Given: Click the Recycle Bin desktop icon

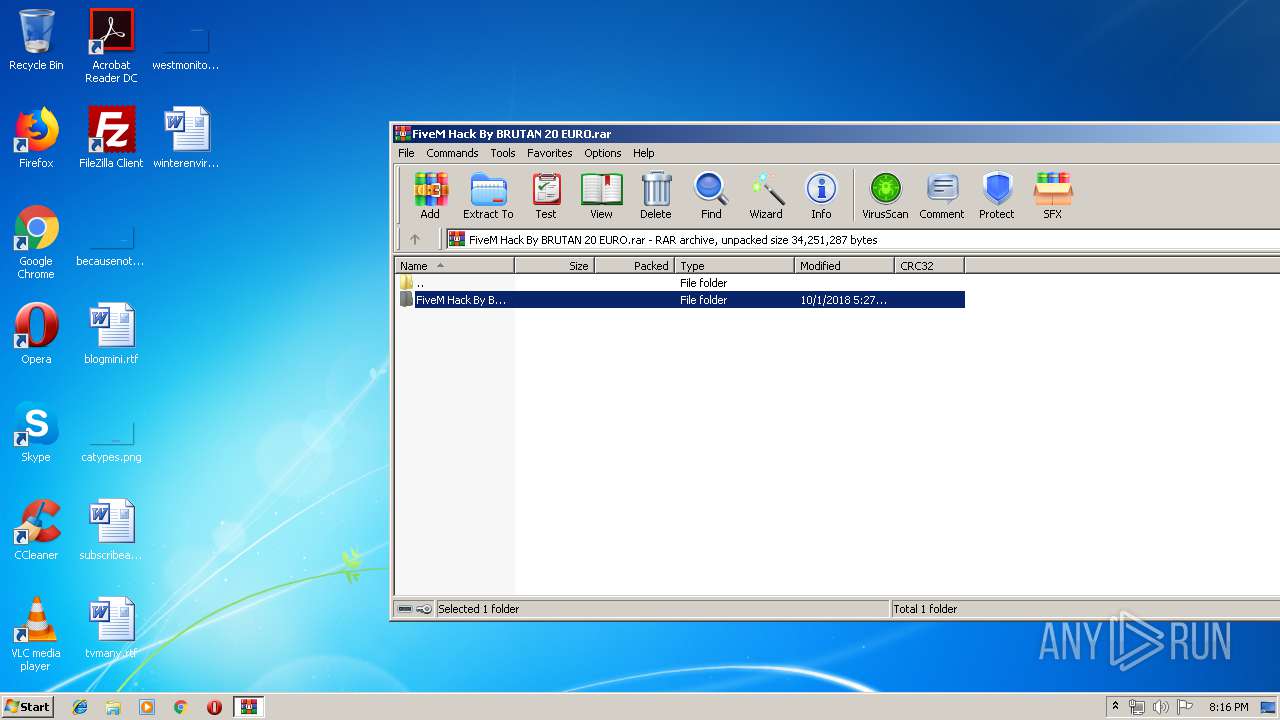Looking at the screenshot, I should tap(36, 40).
